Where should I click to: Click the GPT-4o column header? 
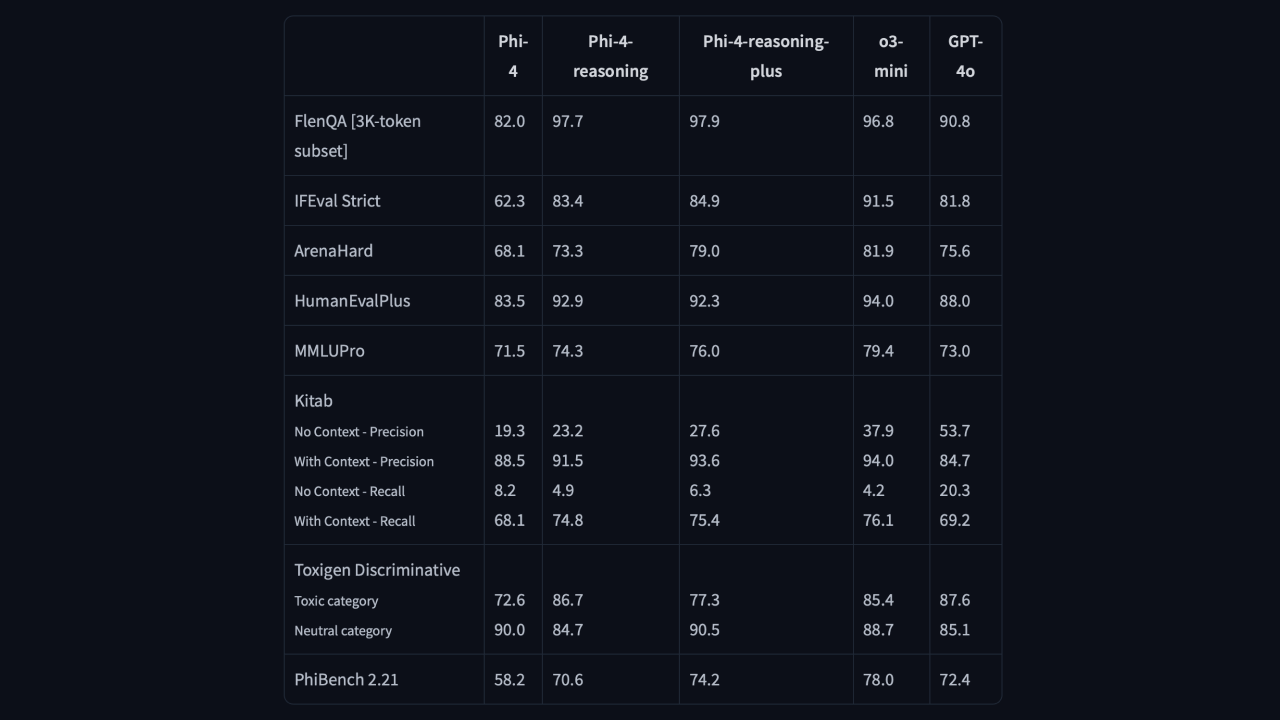965,56
